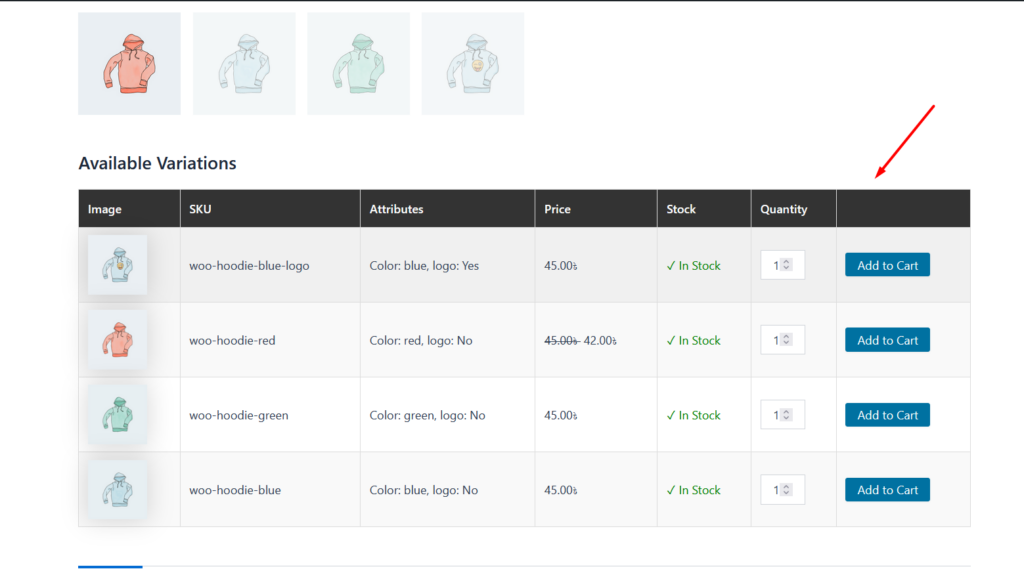The height and width of the screenshot is (571, 1024).
Task: Select the logo hoodie gallery thumbnail
Action: [x=472, y=64]
